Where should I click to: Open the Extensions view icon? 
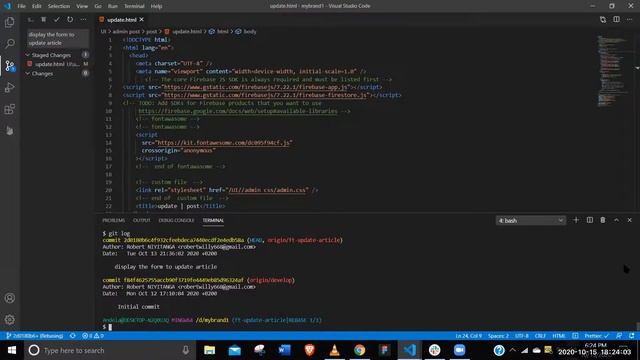[x=10, y=109]
